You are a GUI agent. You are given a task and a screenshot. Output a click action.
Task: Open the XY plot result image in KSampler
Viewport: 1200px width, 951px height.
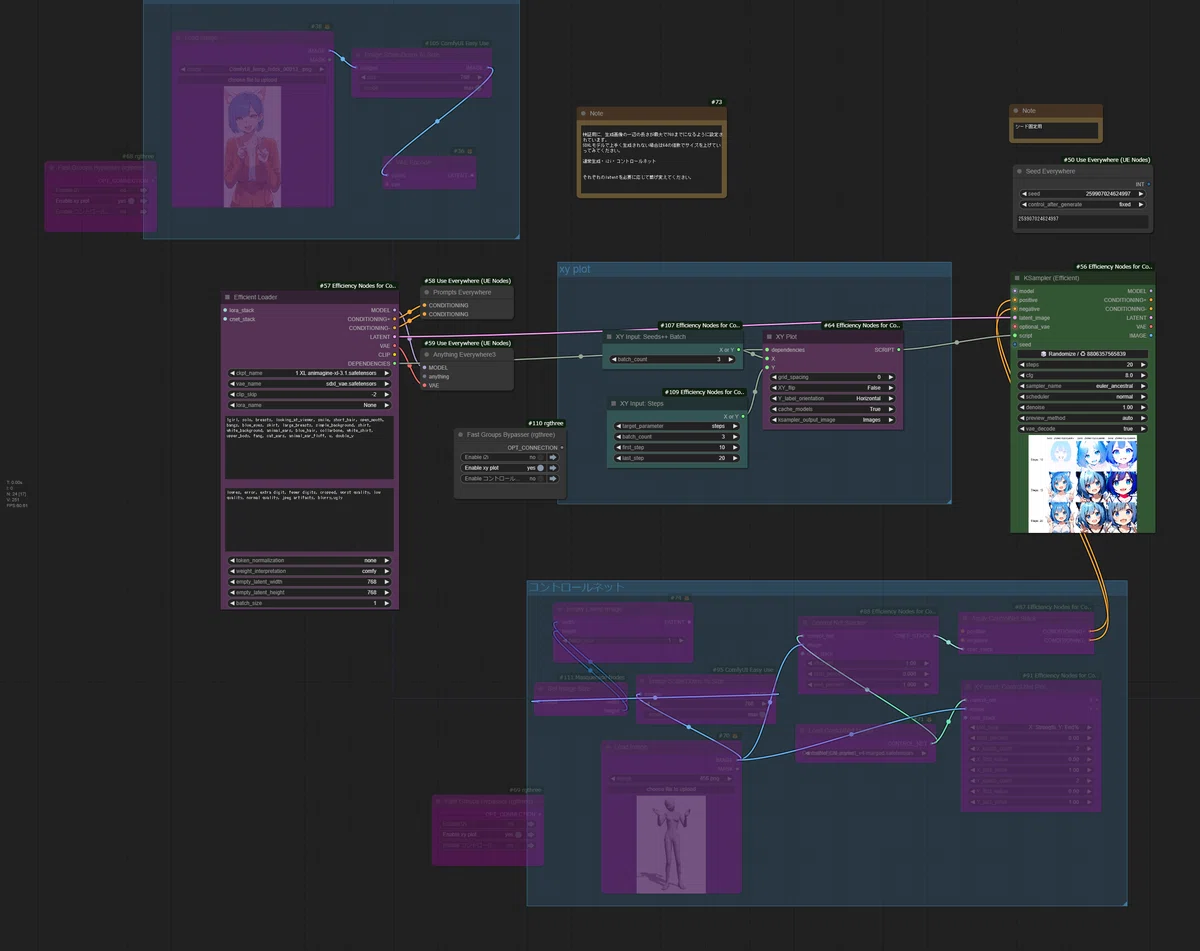(1082, 484)
